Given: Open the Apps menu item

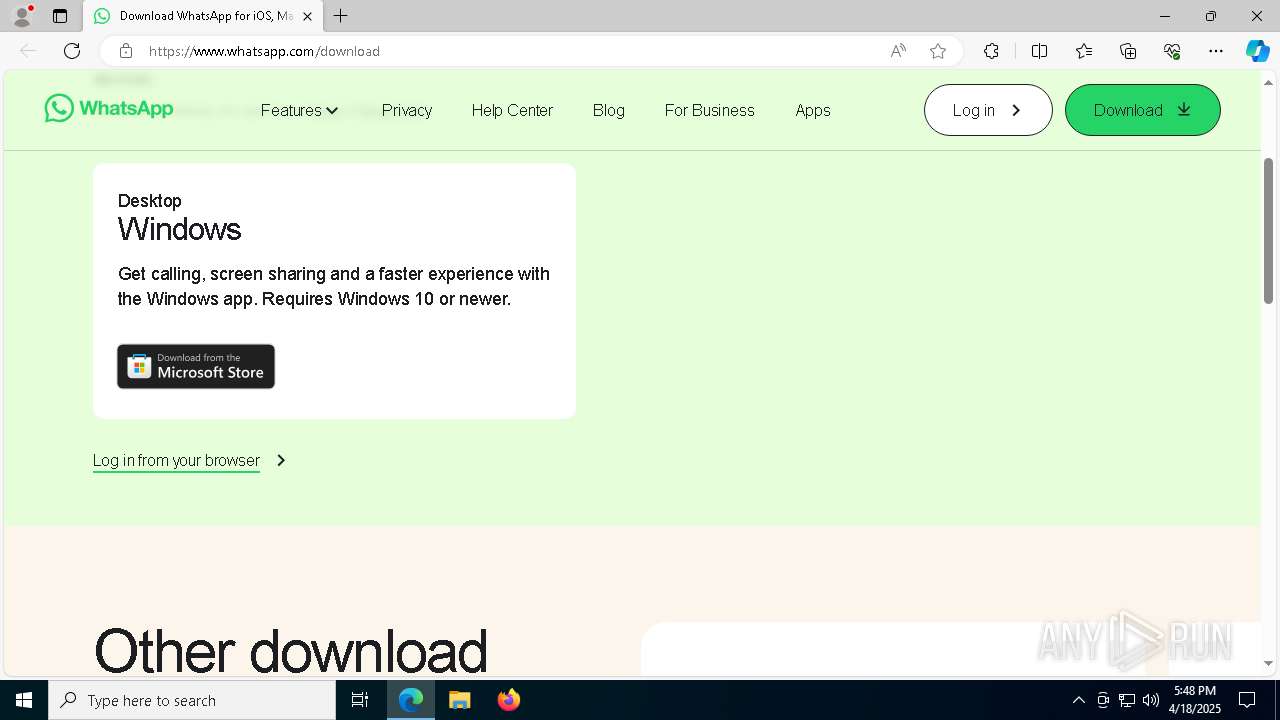Looking at the screenshot, I should pyautogui.click(x=813, y=110).
